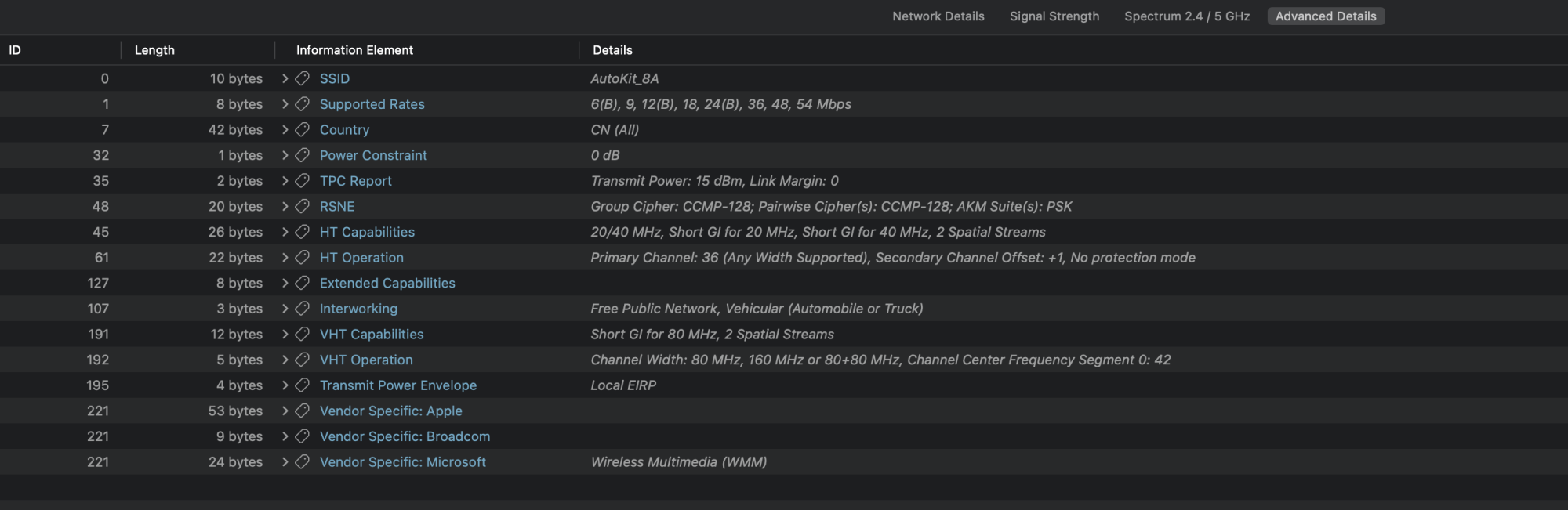The width and height of the screenshot is (1568, 510).
Task: Click the tag icon next to RSNE
Action: (x=302, y=207)
